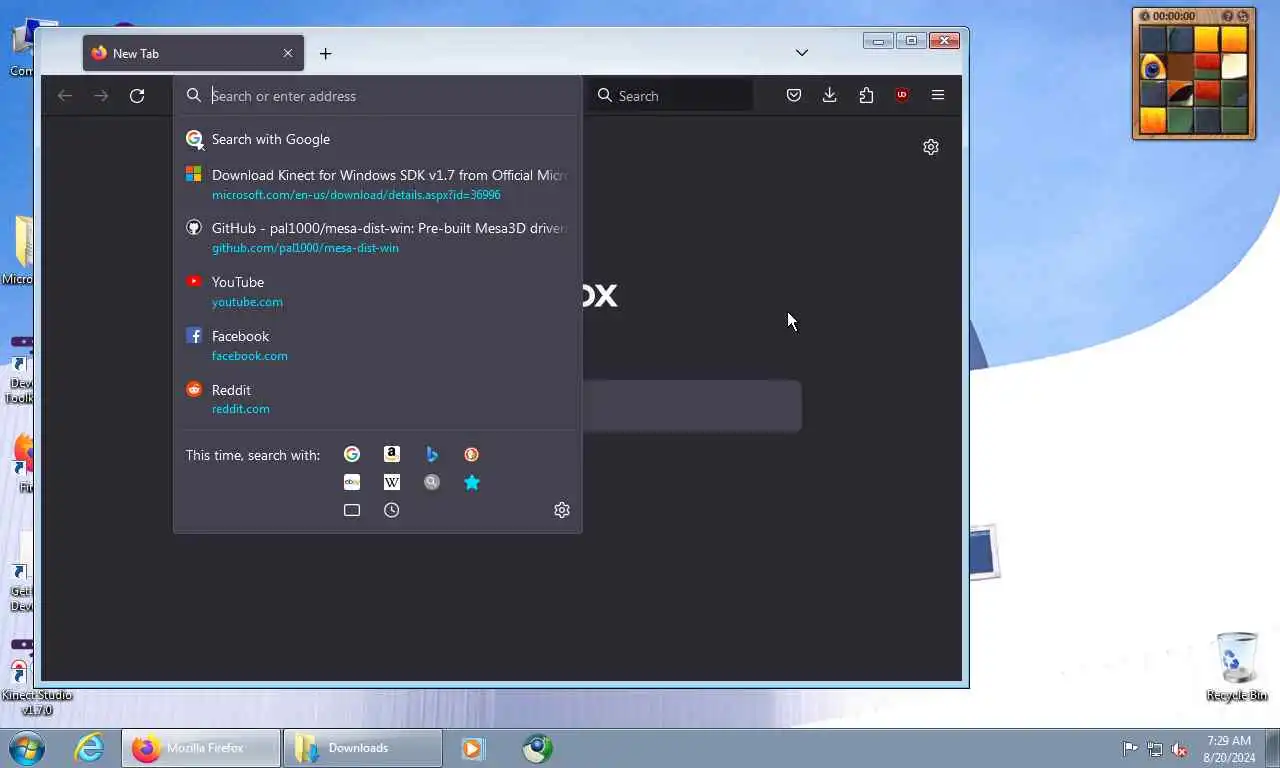Open new tab page personalize gear
This screenshot has width=1280, height=768.
(931, 147)
